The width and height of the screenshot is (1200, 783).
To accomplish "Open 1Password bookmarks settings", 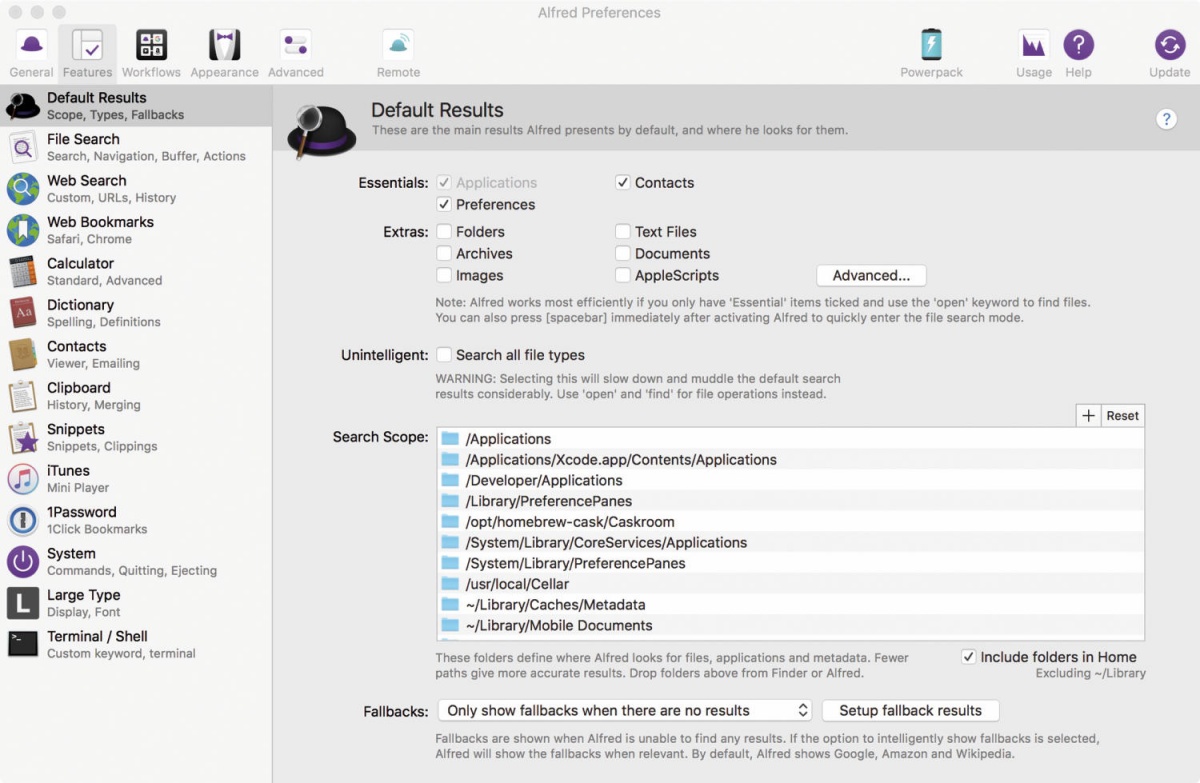I will pos(136,520).
